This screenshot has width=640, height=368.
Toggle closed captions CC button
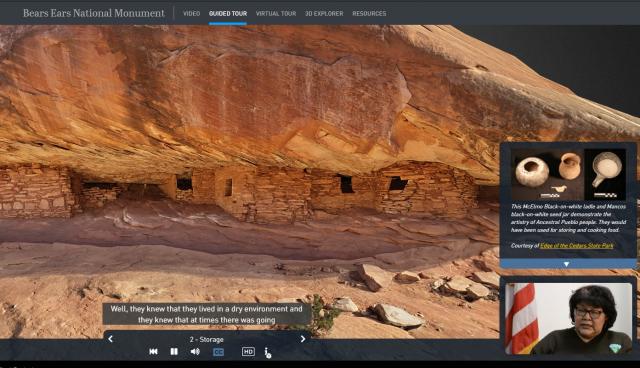pos(218,352)
